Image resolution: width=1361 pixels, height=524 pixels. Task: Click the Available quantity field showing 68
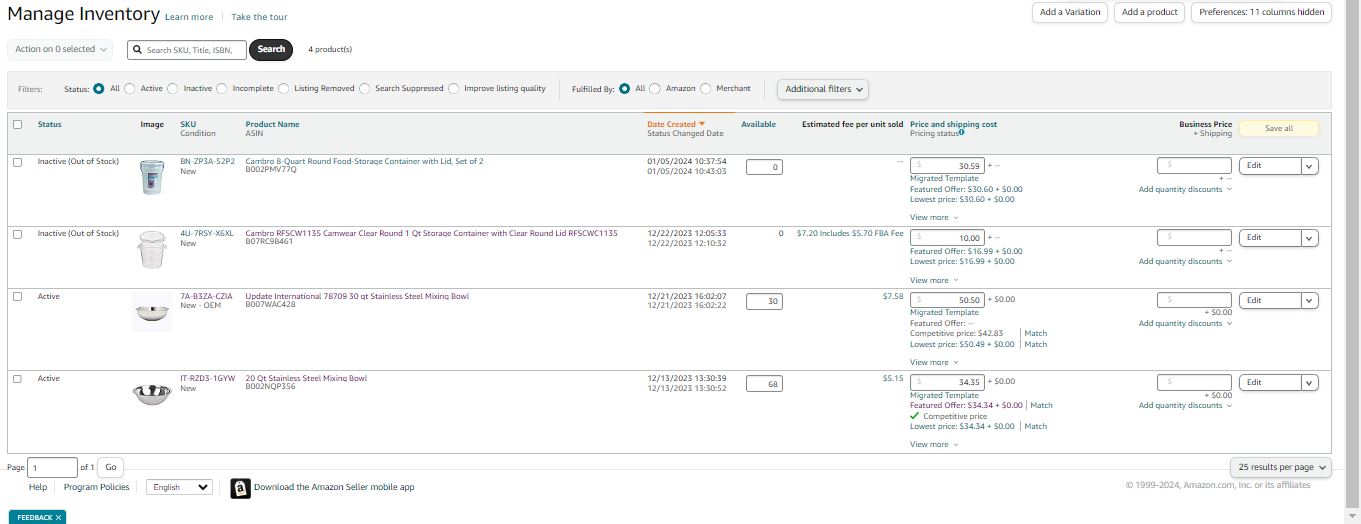(764, 384)
